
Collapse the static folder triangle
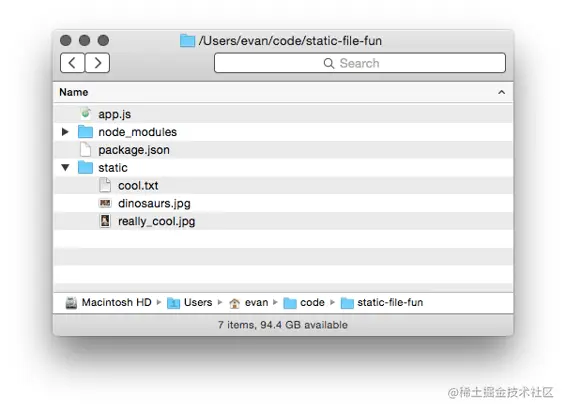pyautogui.click(x=65, y=167)
